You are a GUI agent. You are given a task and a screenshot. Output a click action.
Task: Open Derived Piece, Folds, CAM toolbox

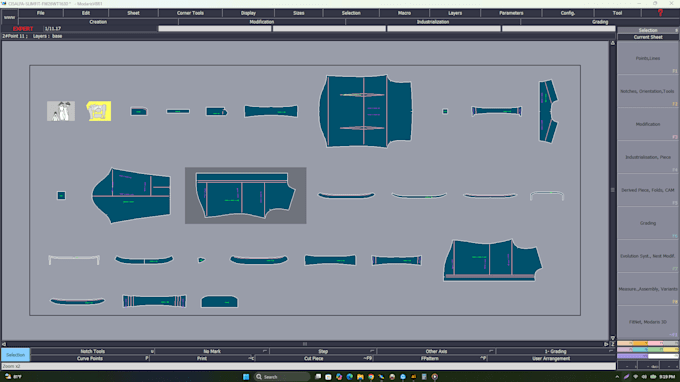648,190
